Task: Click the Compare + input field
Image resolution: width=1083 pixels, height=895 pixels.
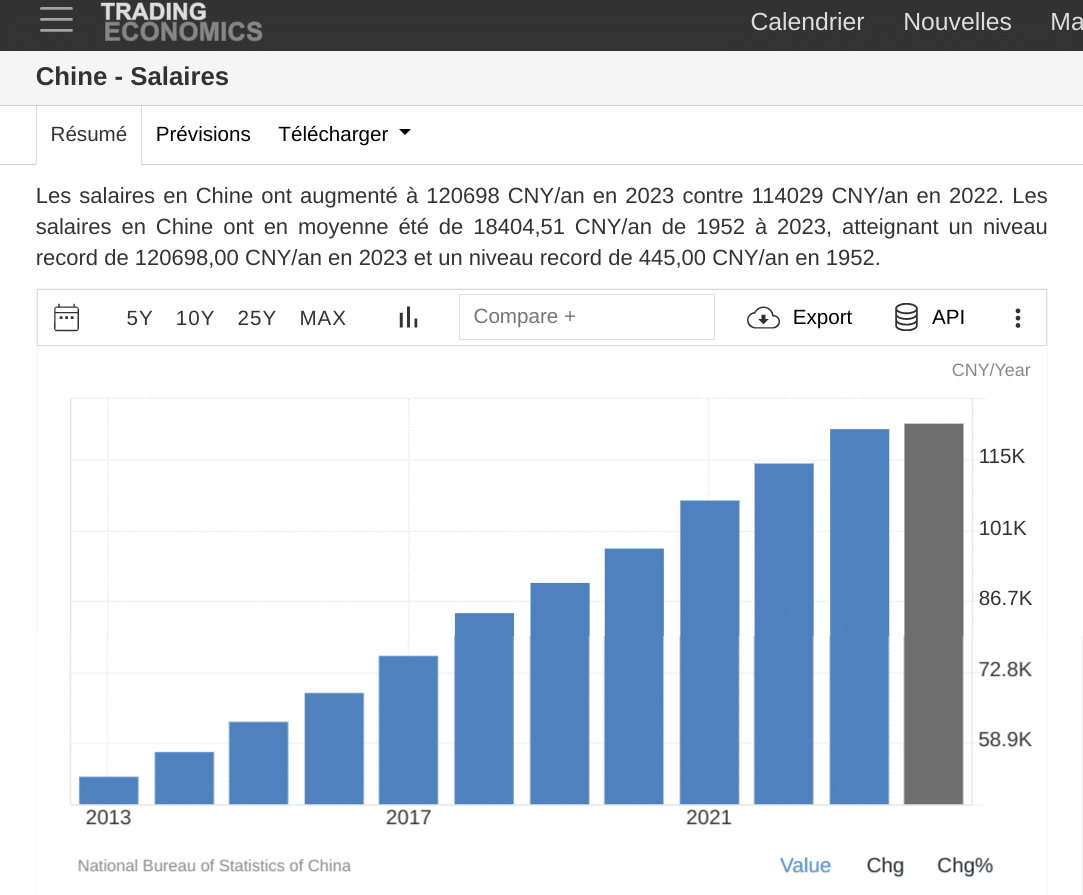Action: [586, 317]
